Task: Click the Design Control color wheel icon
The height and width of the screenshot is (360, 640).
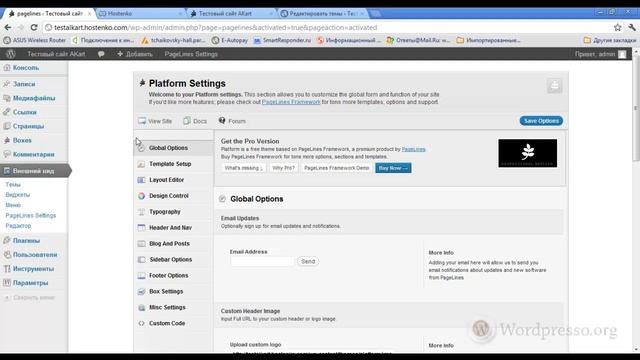Action: point(141,196)
